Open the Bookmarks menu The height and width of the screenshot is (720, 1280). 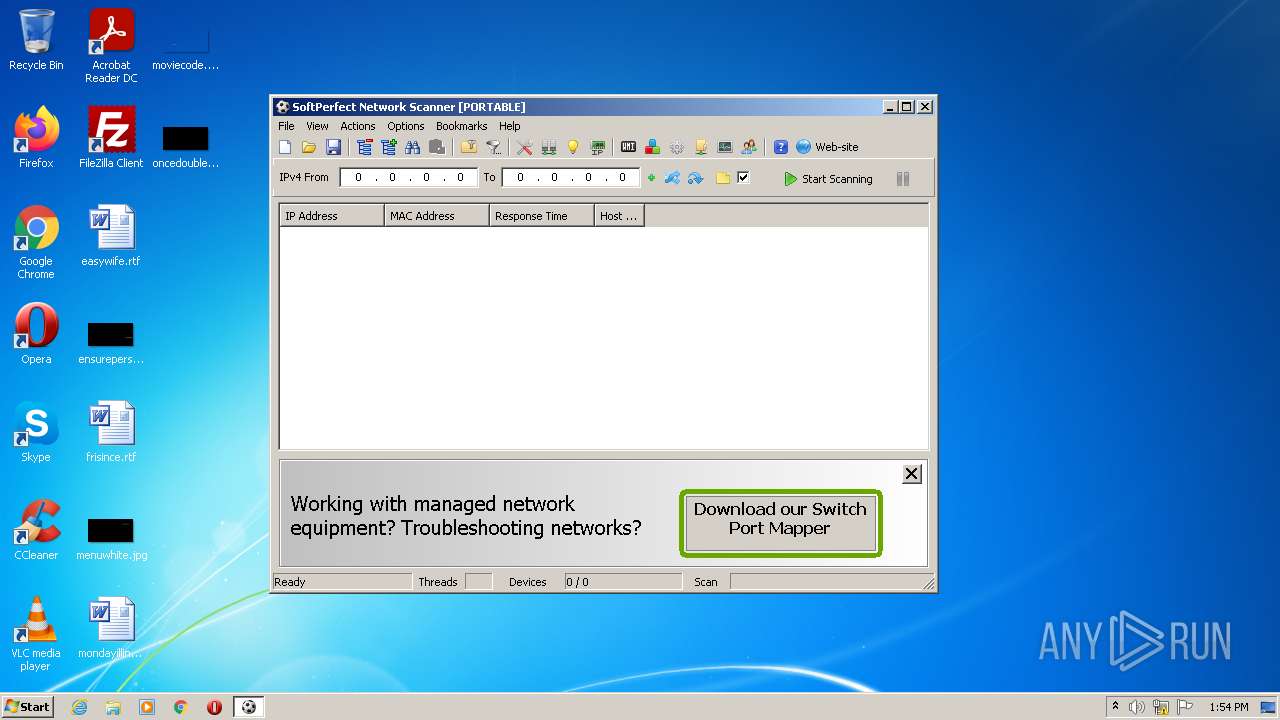pos(461,126)
